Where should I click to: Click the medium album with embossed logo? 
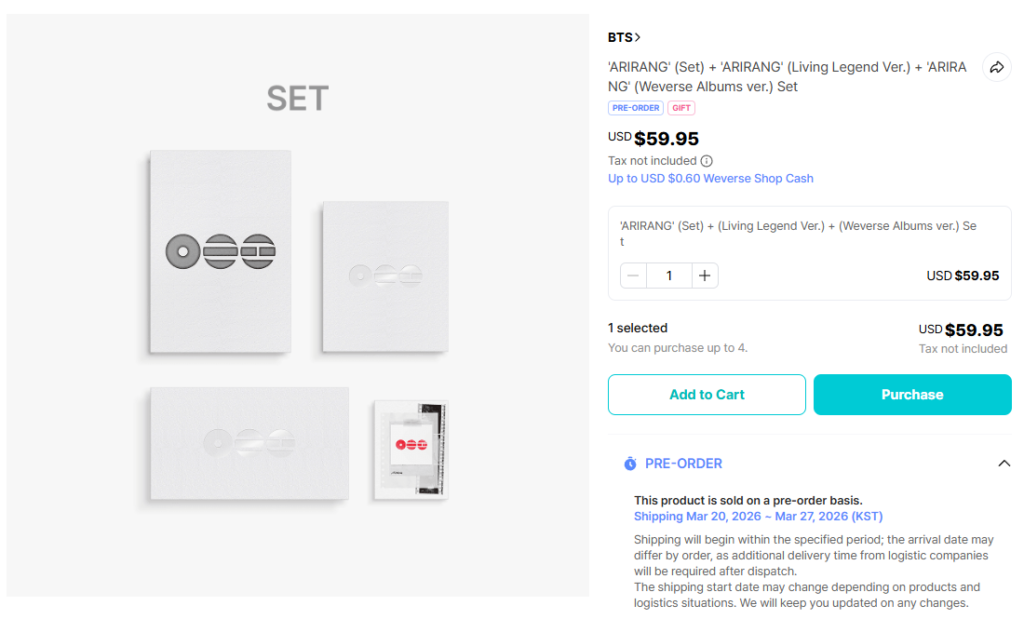coord(384,276)
